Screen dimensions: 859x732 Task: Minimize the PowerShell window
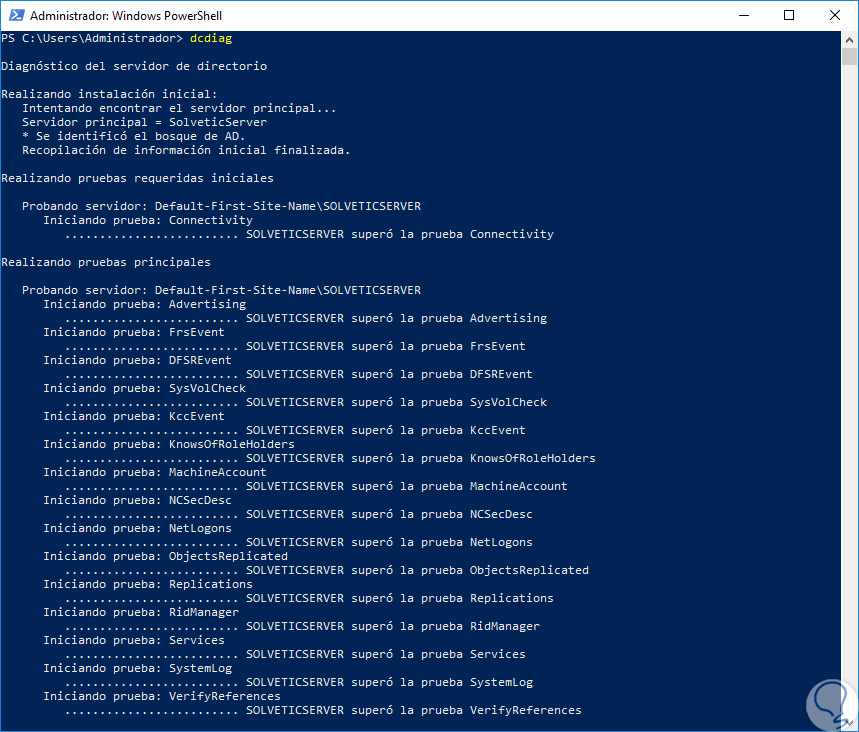[x=744, y=15]
